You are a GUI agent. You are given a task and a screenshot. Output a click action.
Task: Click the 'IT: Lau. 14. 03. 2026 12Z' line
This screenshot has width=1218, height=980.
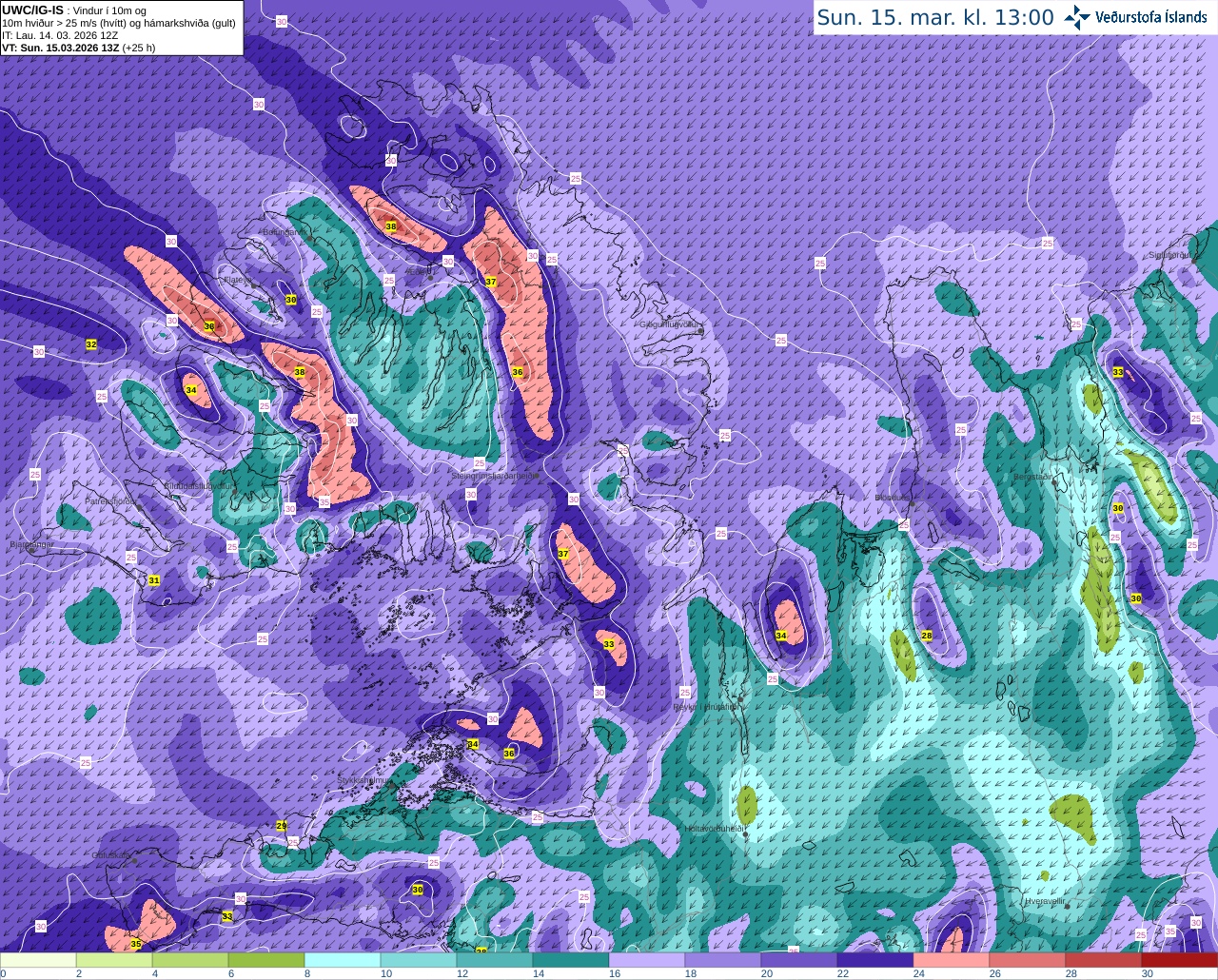(60, 35)
